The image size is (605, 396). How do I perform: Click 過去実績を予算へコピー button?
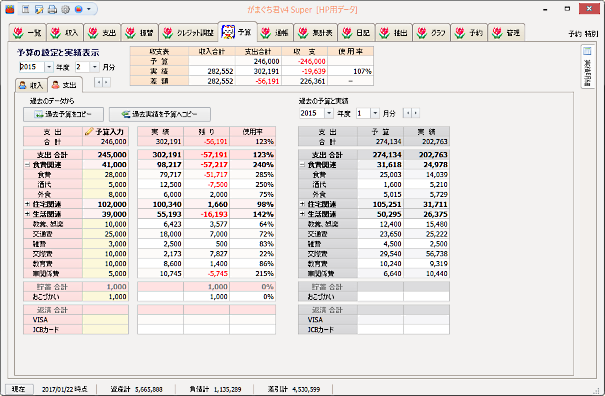tap(160, 114)
